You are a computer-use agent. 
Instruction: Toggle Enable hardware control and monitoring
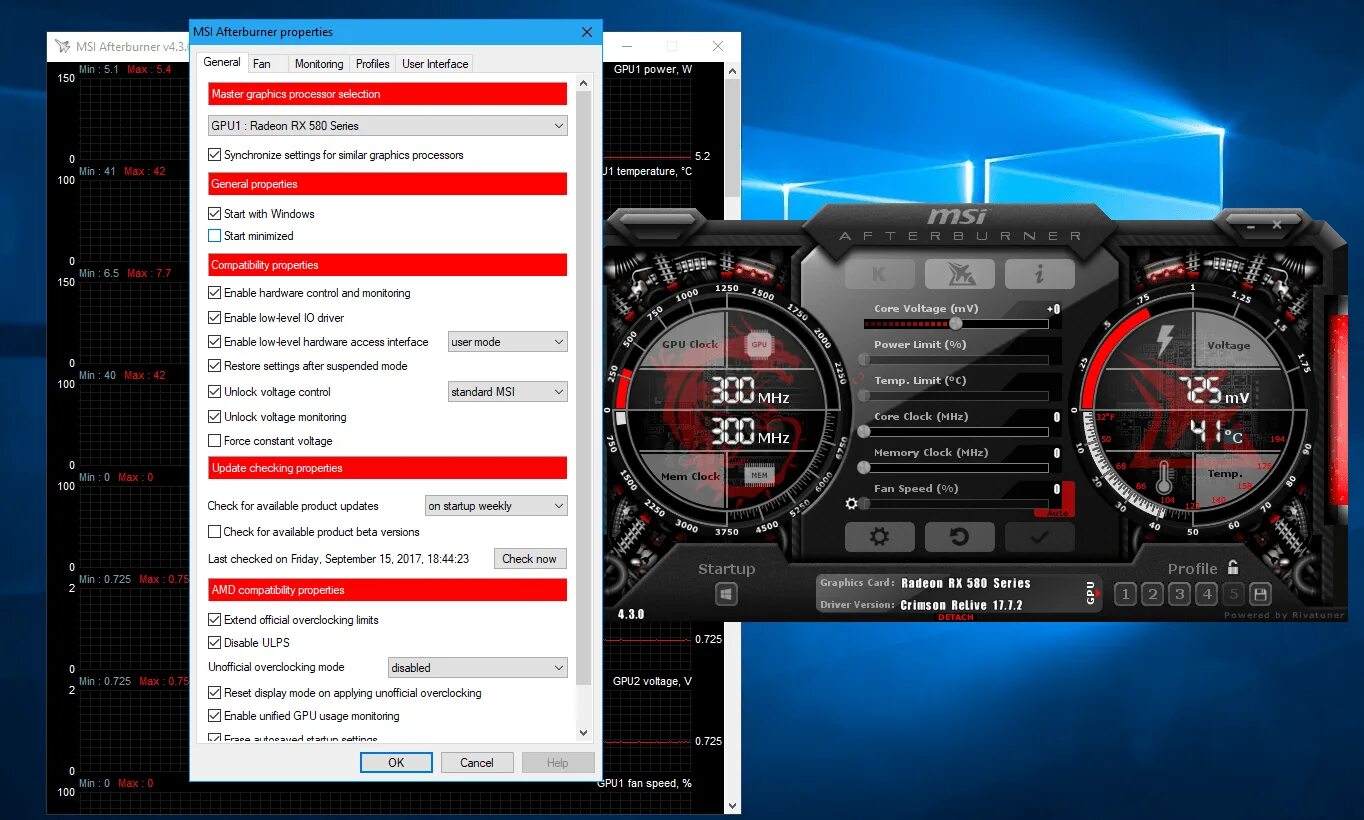(x=214, y=293)
